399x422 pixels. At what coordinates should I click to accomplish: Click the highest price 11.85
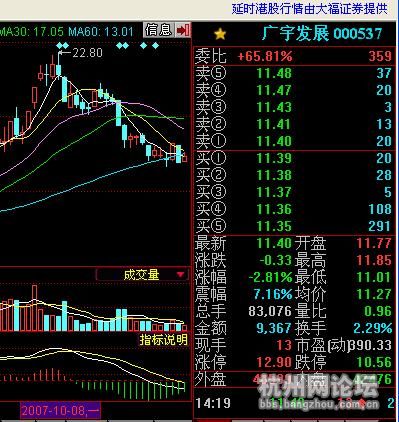click(374, 260)
